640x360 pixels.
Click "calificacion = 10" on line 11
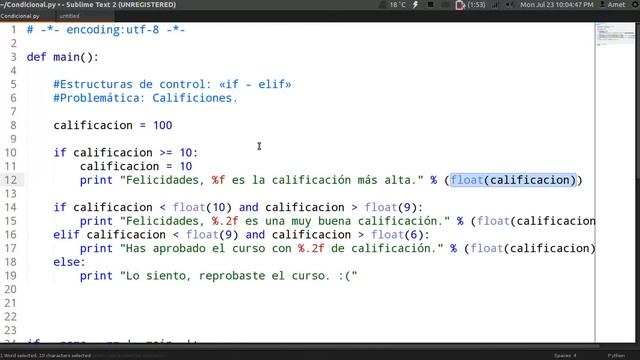[136, 167]
